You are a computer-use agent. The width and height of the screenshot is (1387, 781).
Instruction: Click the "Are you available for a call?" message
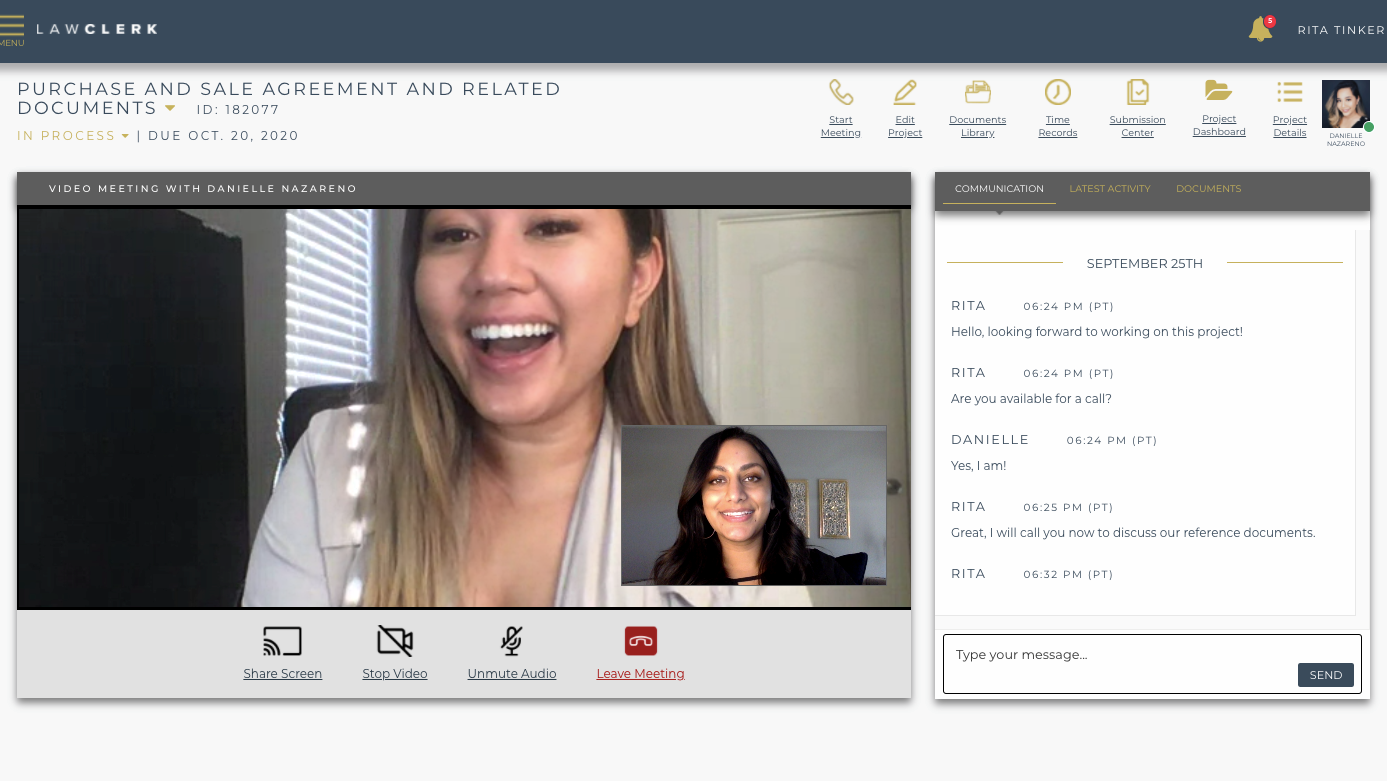pyautogui.click(x=1031, y=399)
